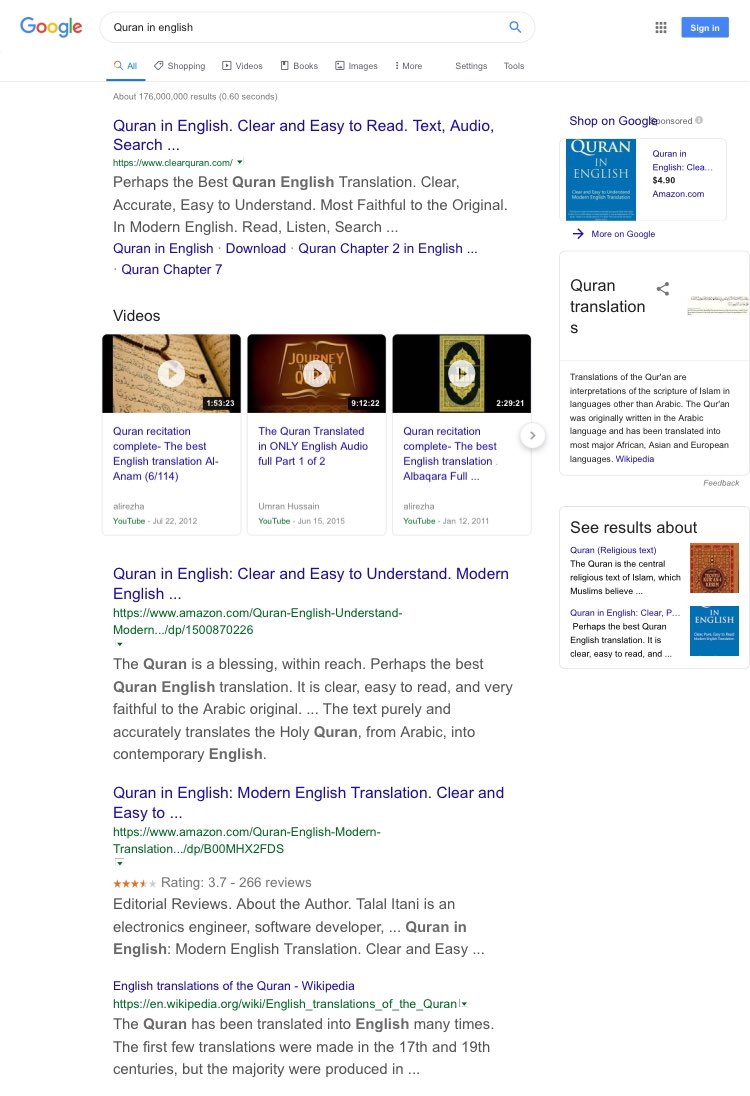750x1096 pixels.
Task: Expand dropdown arrow under Amazon dp/B00MHX2FDS URL
Action: click(120, 863)
